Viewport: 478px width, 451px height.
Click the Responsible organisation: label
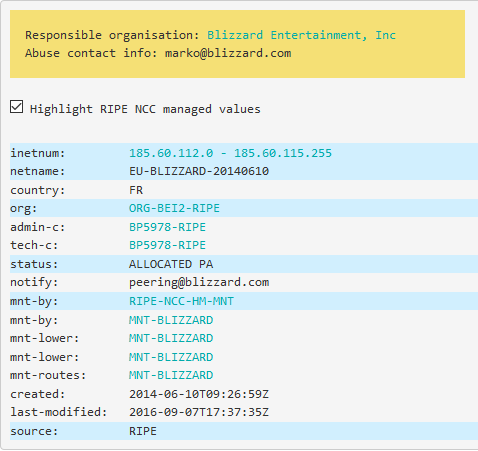click(x=112, y=35)
